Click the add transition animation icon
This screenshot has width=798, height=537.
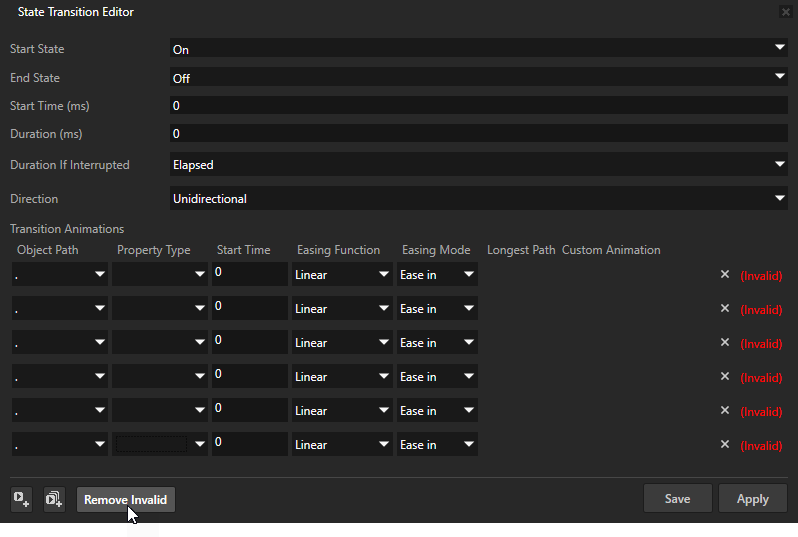coord(21,499)
